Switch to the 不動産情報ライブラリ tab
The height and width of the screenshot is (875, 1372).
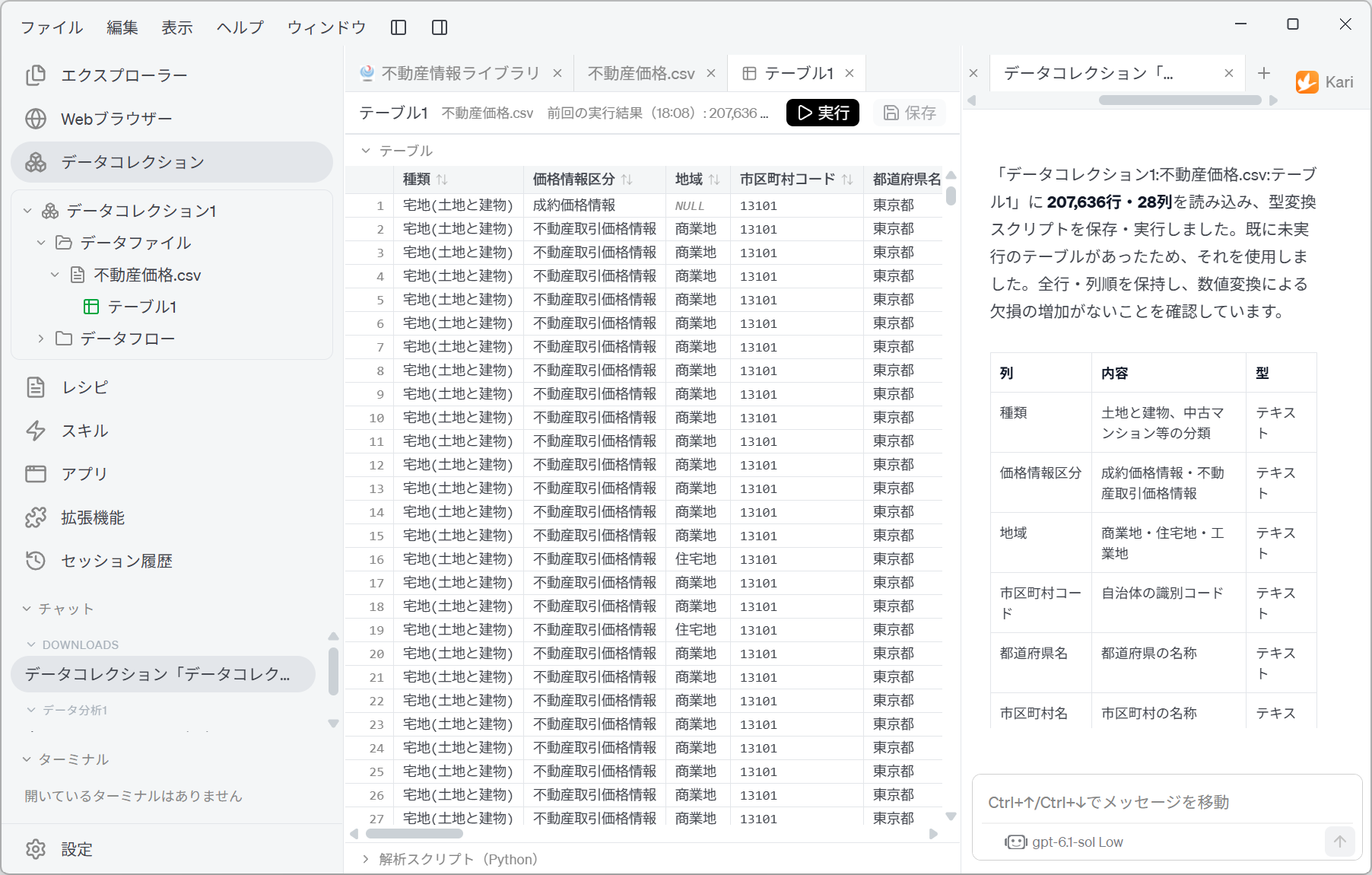point(460,73)
